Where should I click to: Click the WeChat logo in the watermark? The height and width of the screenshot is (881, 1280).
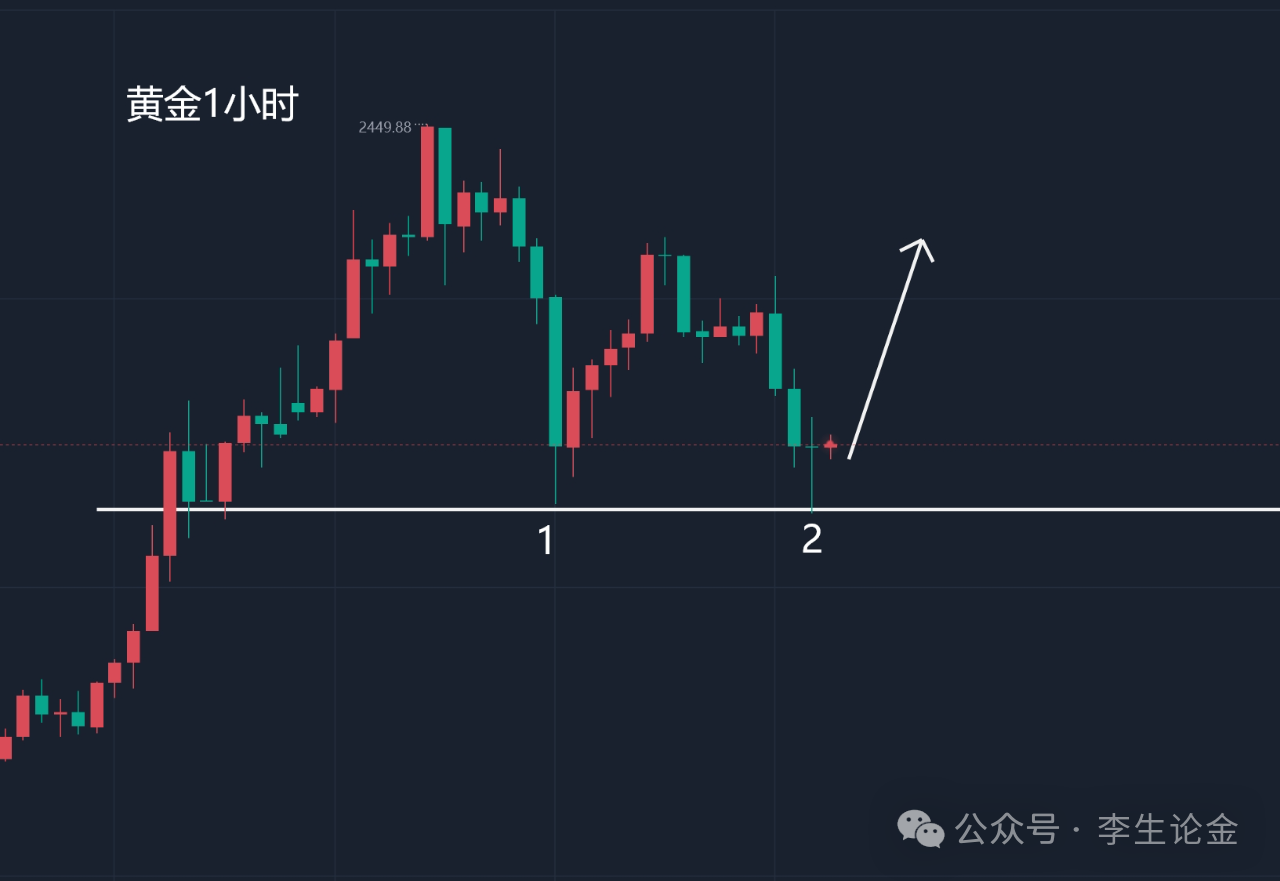tap(920, 828)
